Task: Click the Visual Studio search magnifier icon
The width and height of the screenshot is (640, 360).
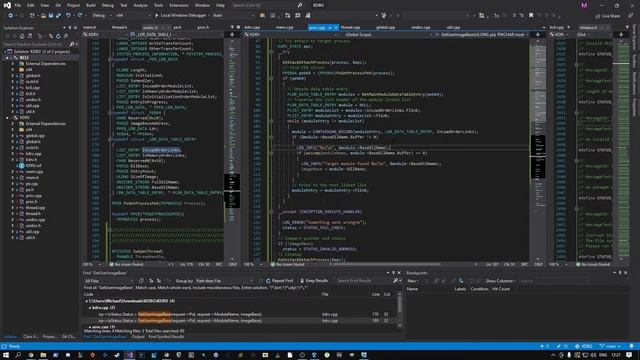Action: point(300,5)
